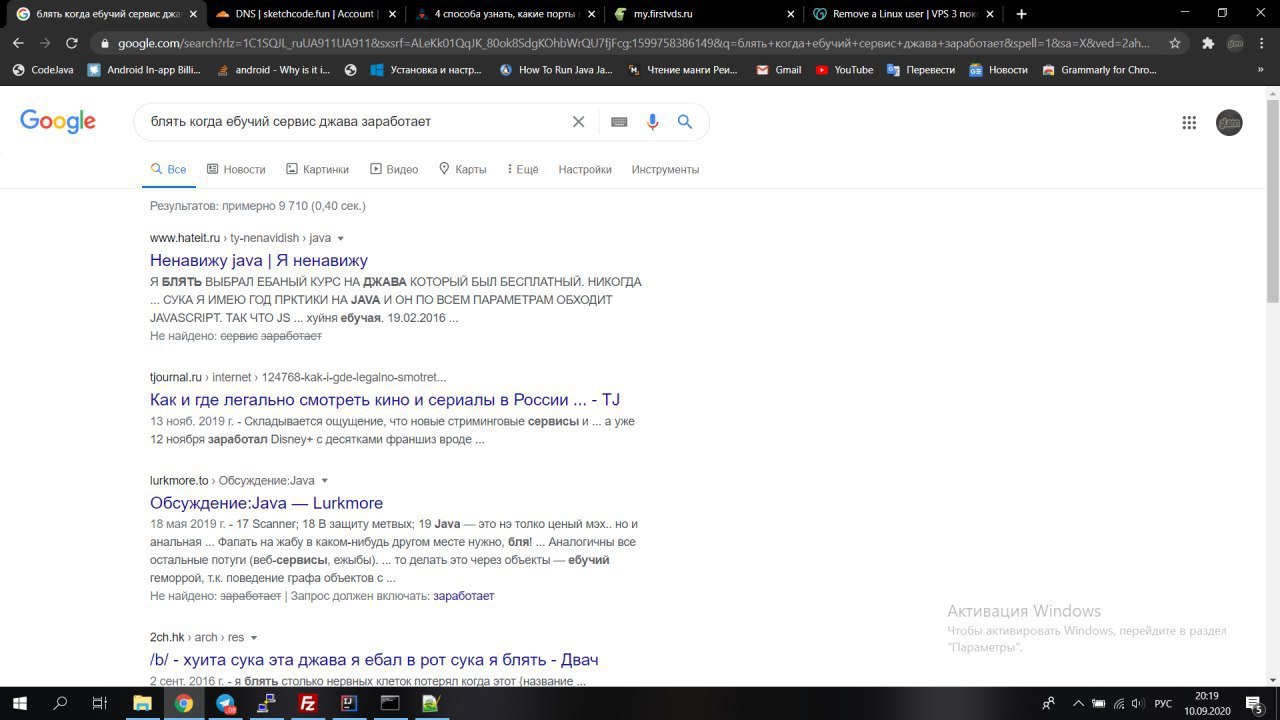Switch to IntelliJ IDEA on the taskbar
The width and height of the screenshot is (1280, 720).
[348, 703]
